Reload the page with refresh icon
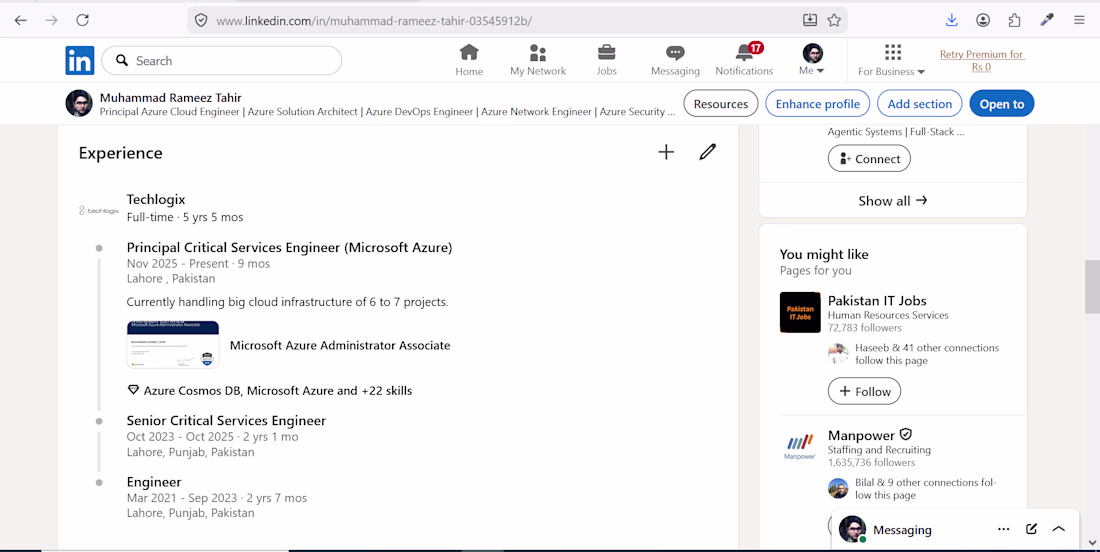This screenshot has width=1100, height=552. (82, 20)
